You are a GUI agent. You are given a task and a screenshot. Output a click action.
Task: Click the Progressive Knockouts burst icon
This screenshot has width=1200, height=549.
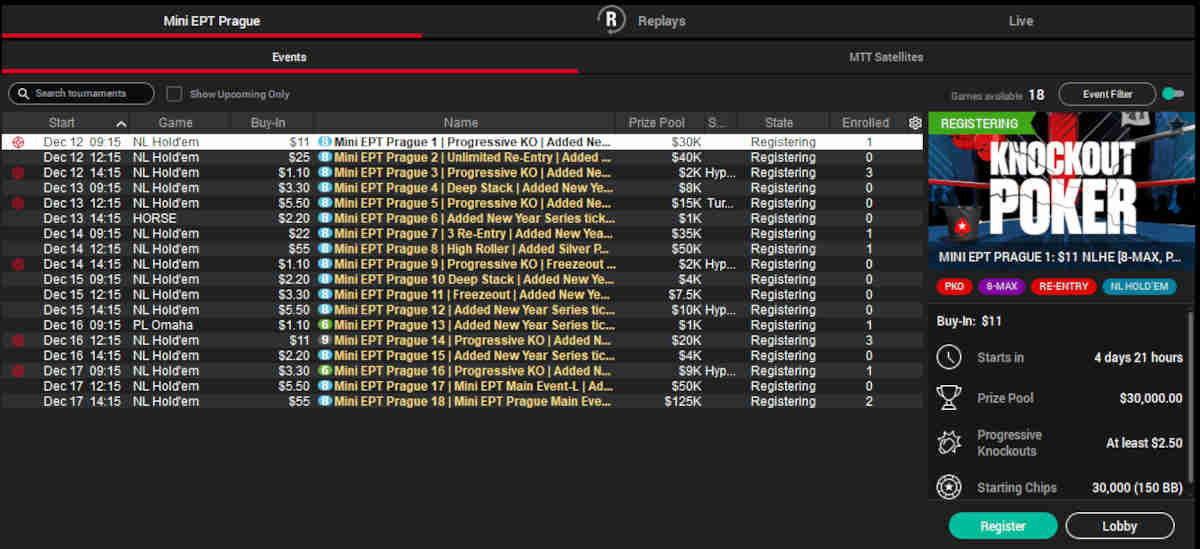(x=948, y=443)
